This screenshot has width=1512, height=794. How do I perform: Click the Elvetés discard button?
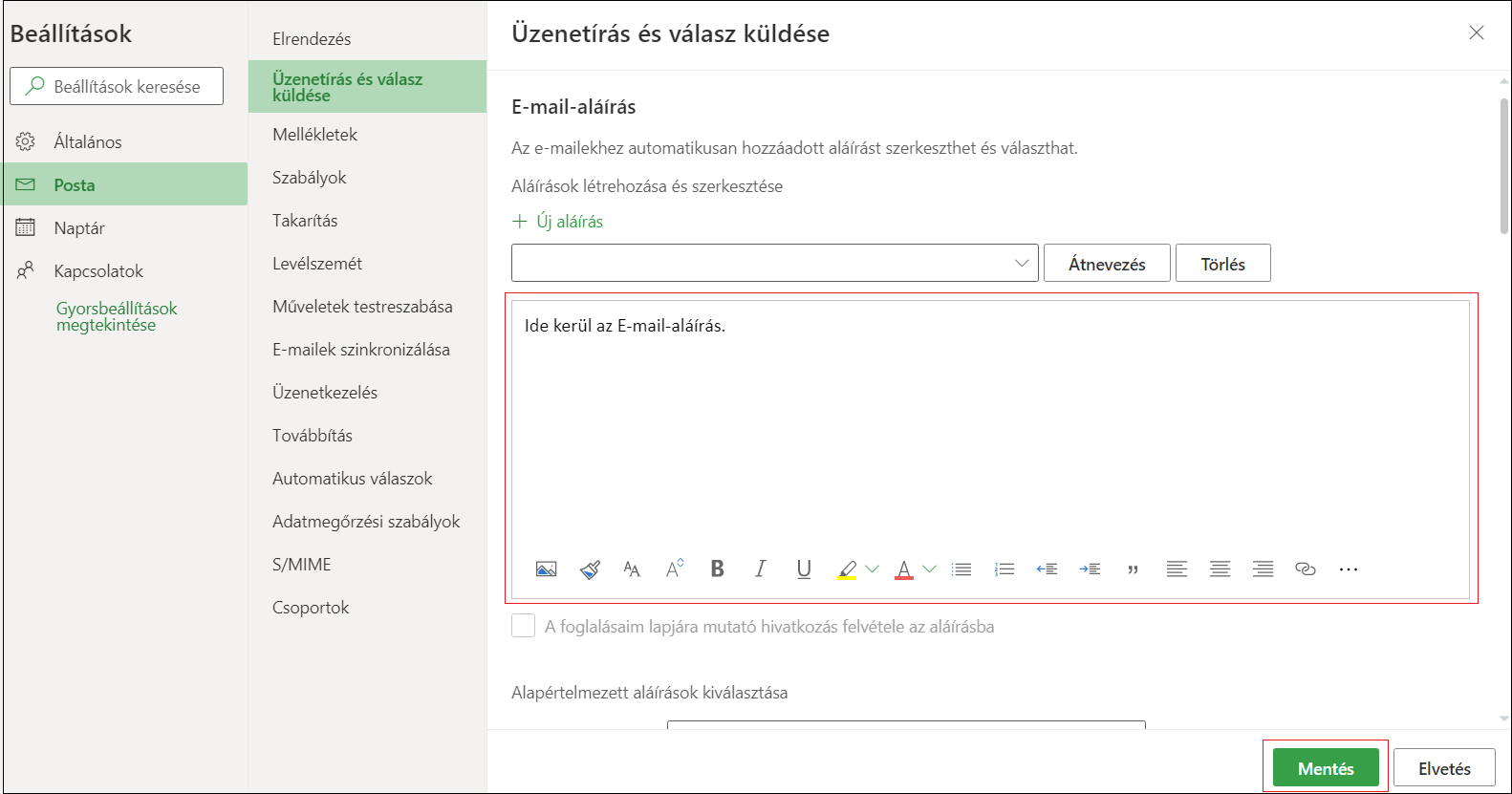pos(1444,768)
